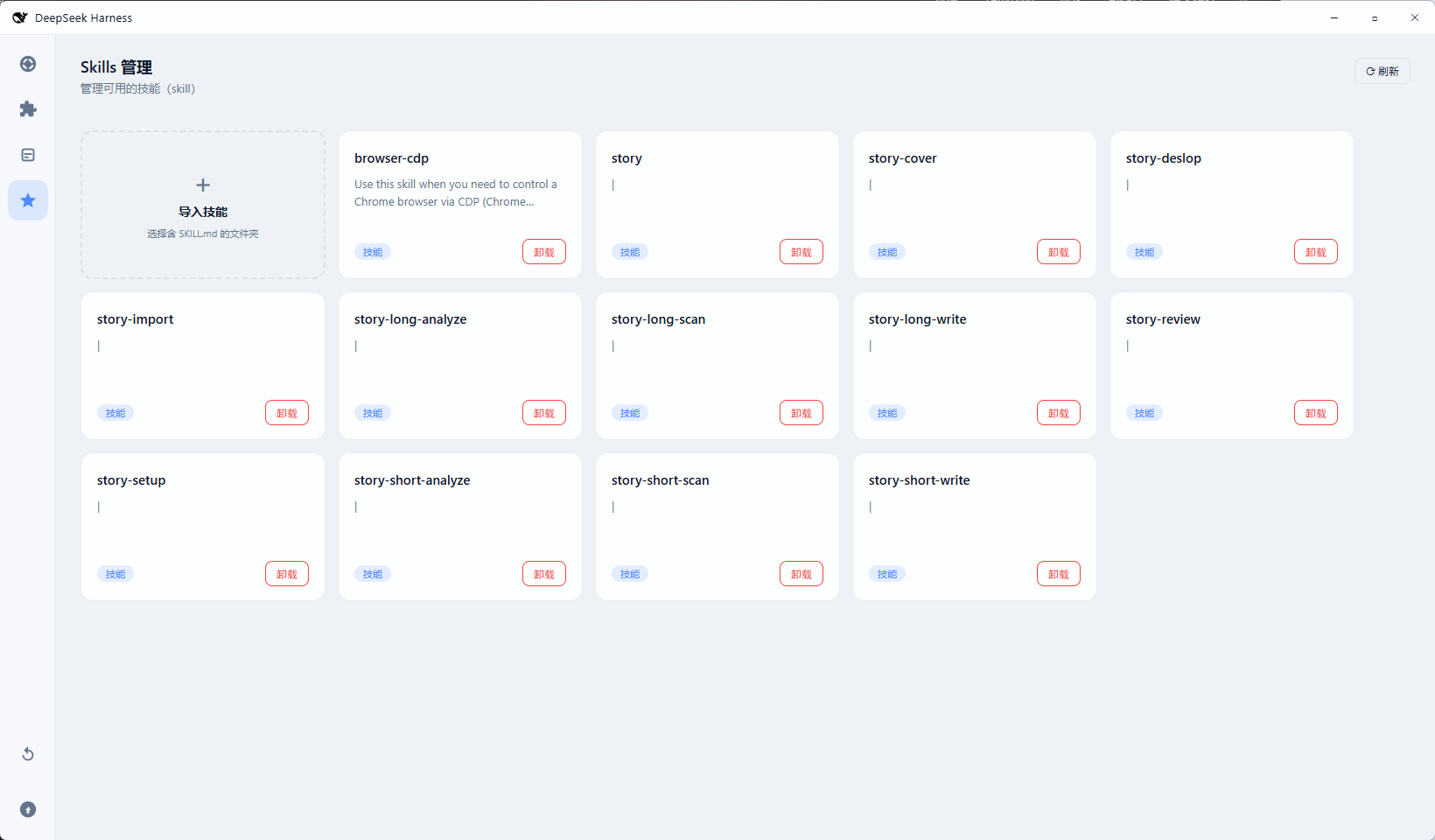The height and width of the screenshot is (840, 1435).
Task: Uninstall the story-import skill
Action: point(287,413)
